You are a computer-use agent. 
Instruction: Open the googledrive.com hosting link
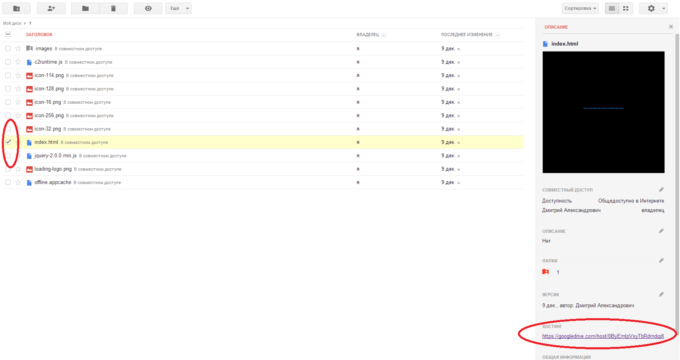click(x=603, y=336)
